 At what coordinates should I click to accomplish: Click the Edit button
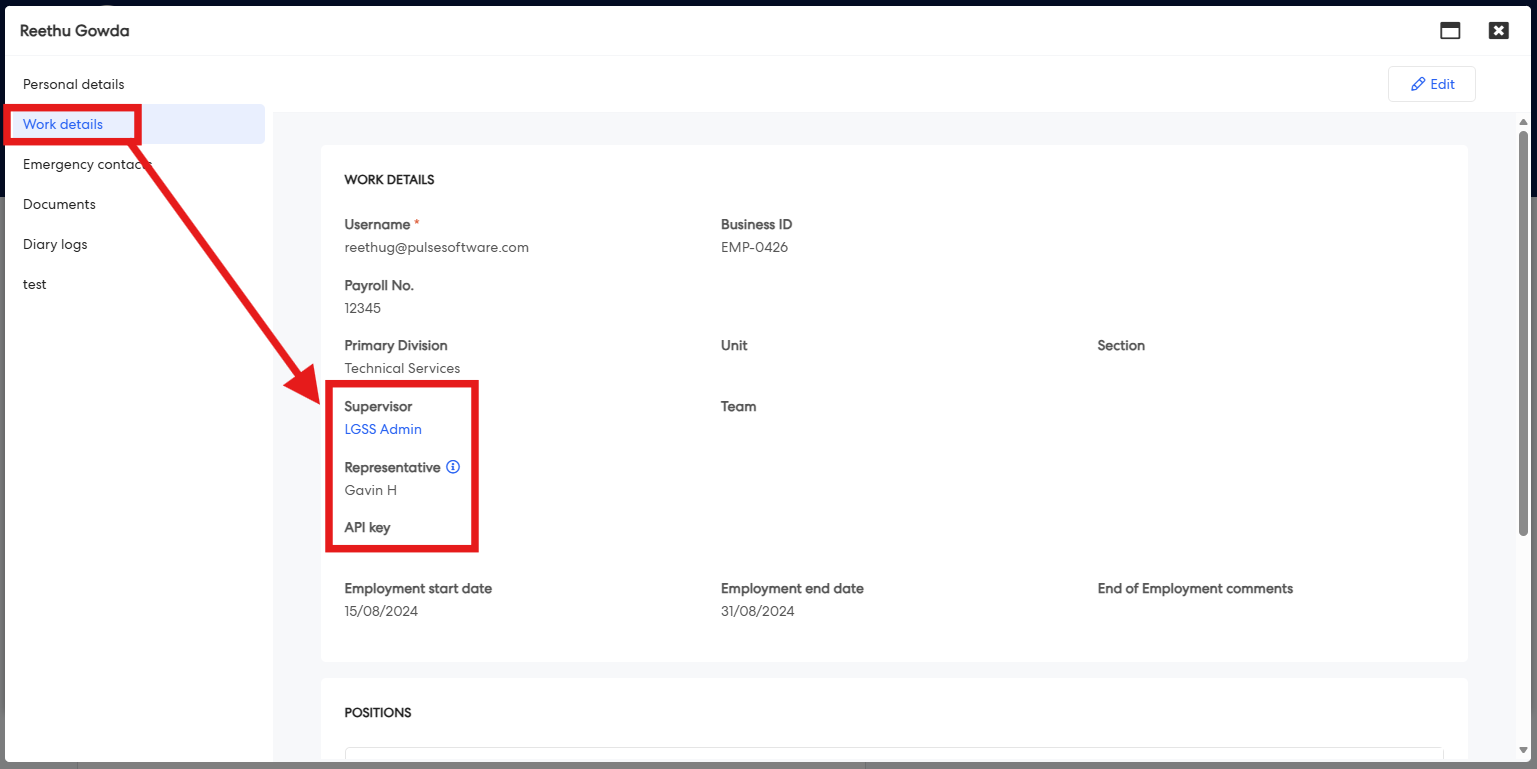(1431, 84)
